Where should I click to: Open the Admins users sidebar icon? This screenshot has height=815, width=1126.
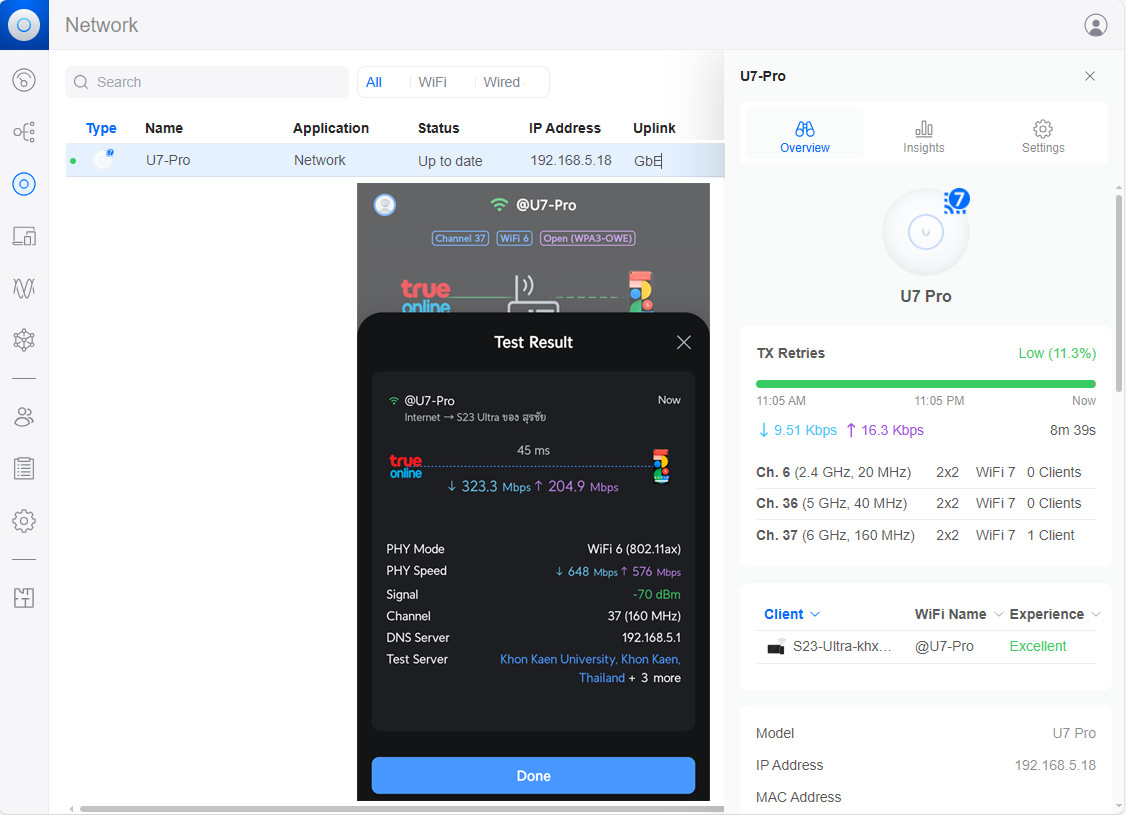click(x=24, y=416)
